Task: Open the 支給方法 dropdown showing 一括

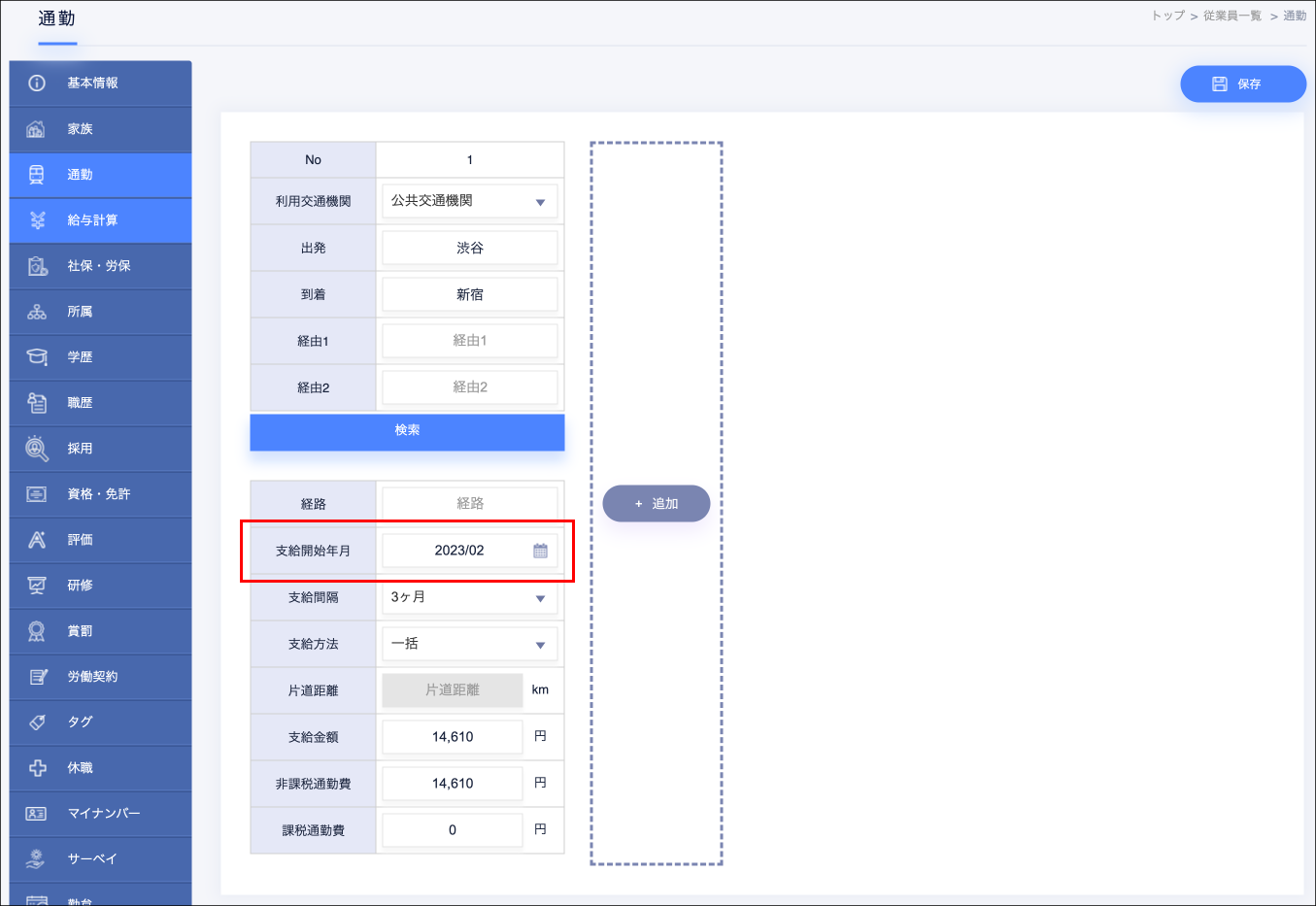Action: (x=469, y=644)
